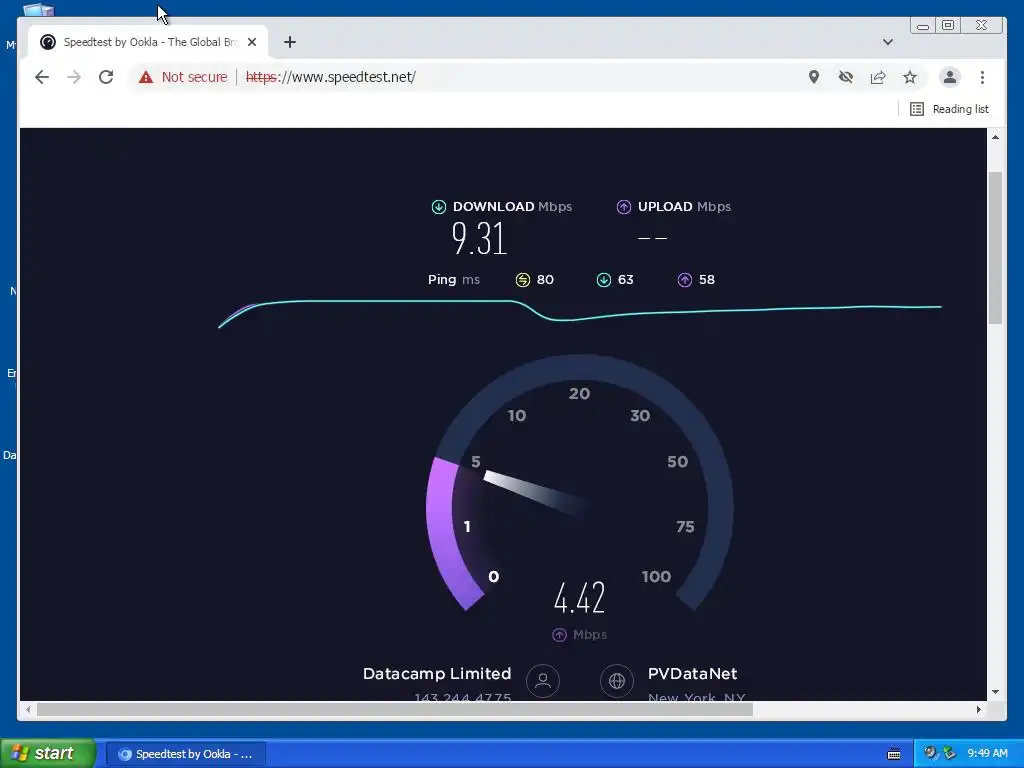This screenshot has height=768, width=1024.
Task: Click the scroll left arrow
Action: point(28,709)
